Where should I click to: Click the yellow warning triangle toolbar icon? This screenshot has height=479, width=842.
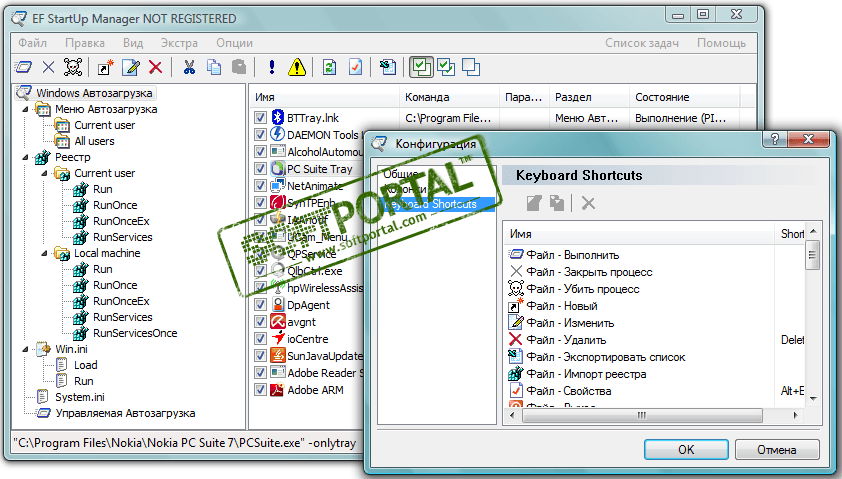(296, 67)
